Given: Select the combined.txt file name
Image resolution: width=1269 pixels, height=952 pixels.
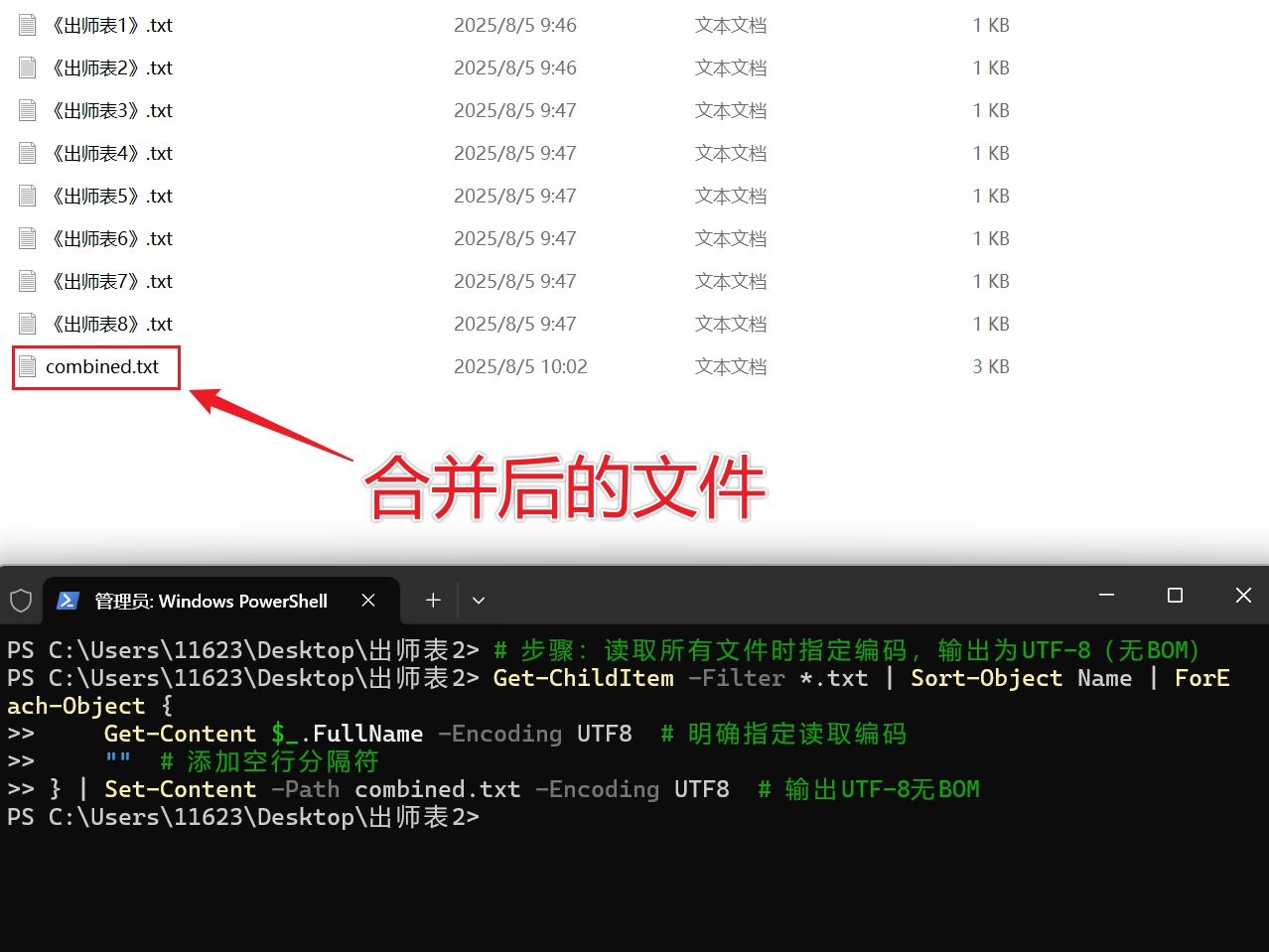Looking at the screenshot, I should (x=100, y=366).
